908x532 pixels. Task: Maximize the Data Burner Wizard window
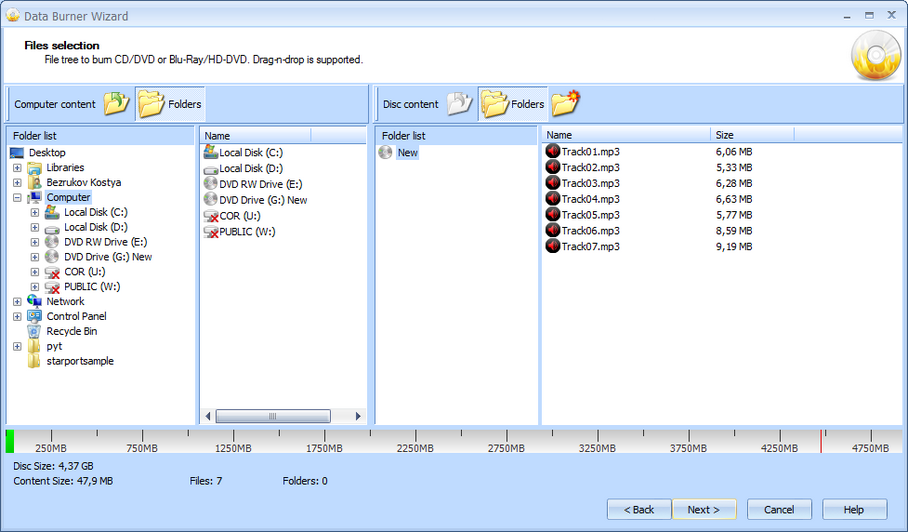click(869, 16)
